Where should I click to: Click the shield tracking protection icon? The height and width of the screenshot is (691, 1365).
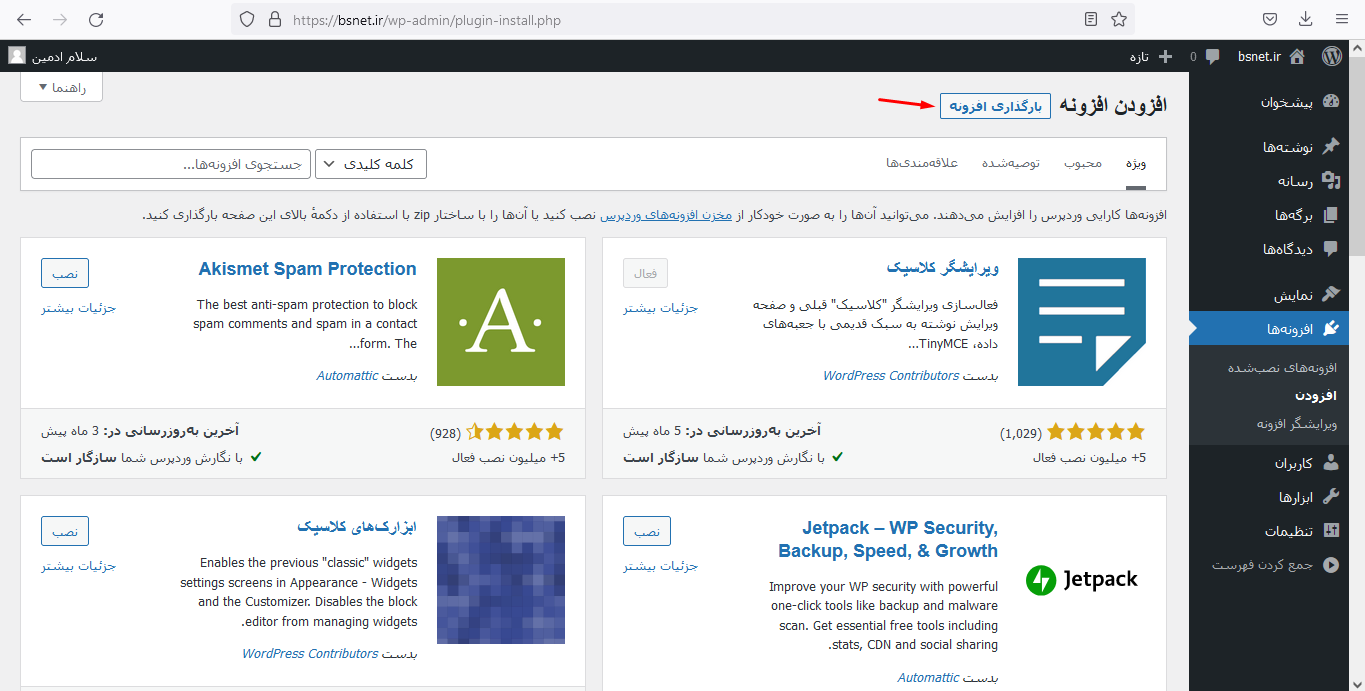pyautogui.click(x=247, y=19)
